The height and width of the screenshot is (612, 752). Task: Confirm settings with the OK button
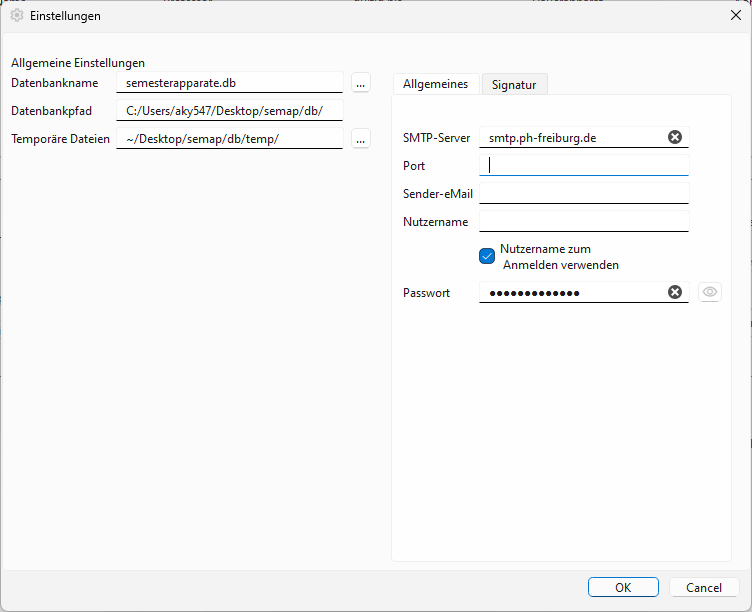(623, 587)
